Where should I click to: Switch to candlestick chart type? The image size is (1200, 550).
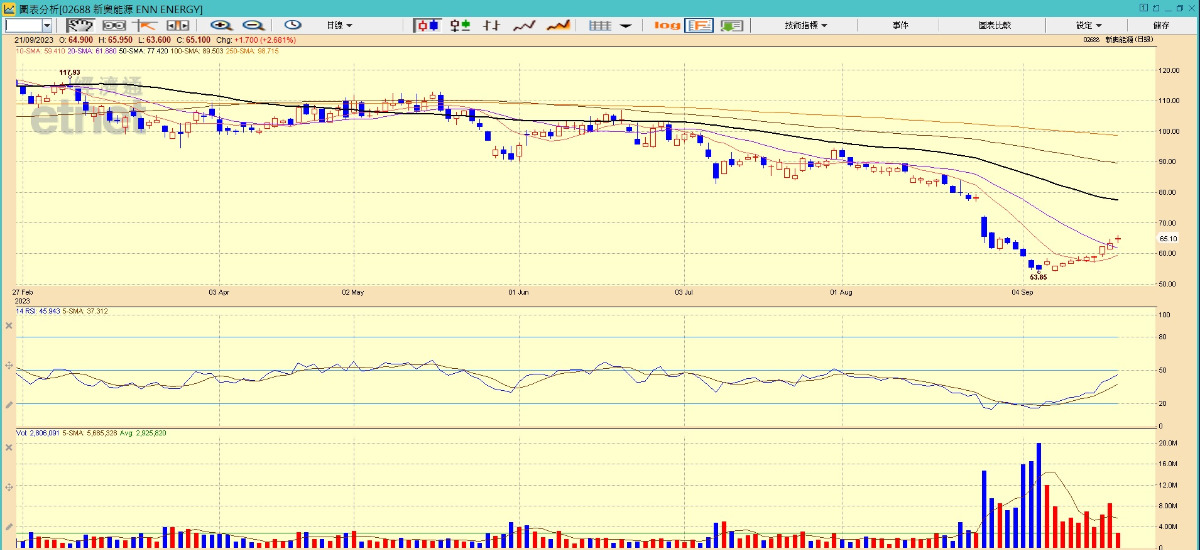coord(428,25)
